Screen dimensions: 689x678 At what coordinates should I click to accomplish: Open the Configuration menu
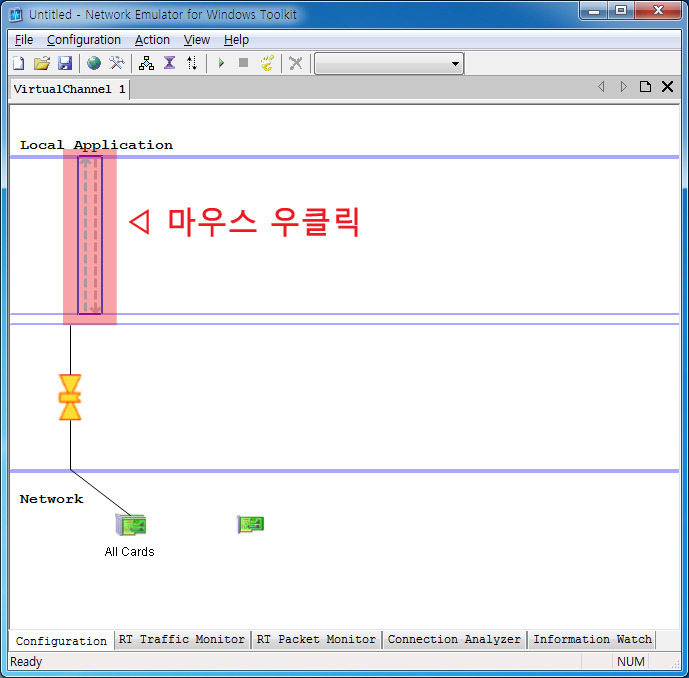click(x=83, y=40)
